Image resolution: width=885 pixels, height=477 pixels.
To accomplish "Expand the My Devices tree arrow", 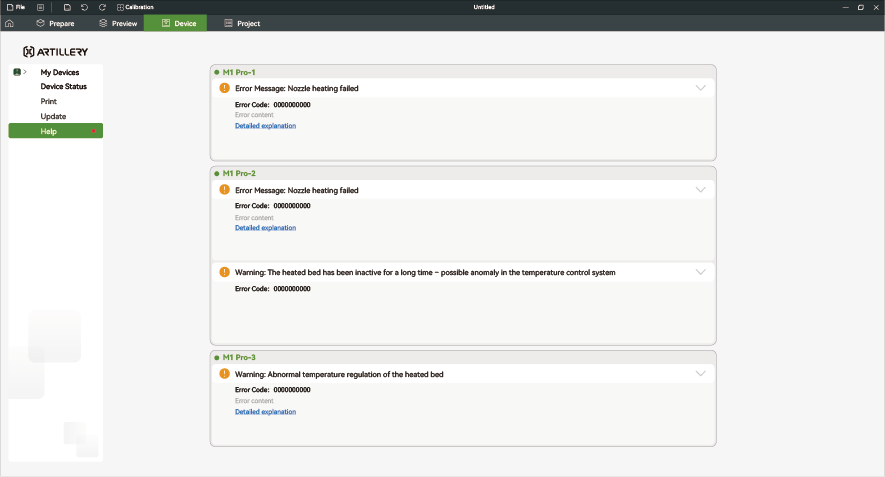I will click(25, 72).
